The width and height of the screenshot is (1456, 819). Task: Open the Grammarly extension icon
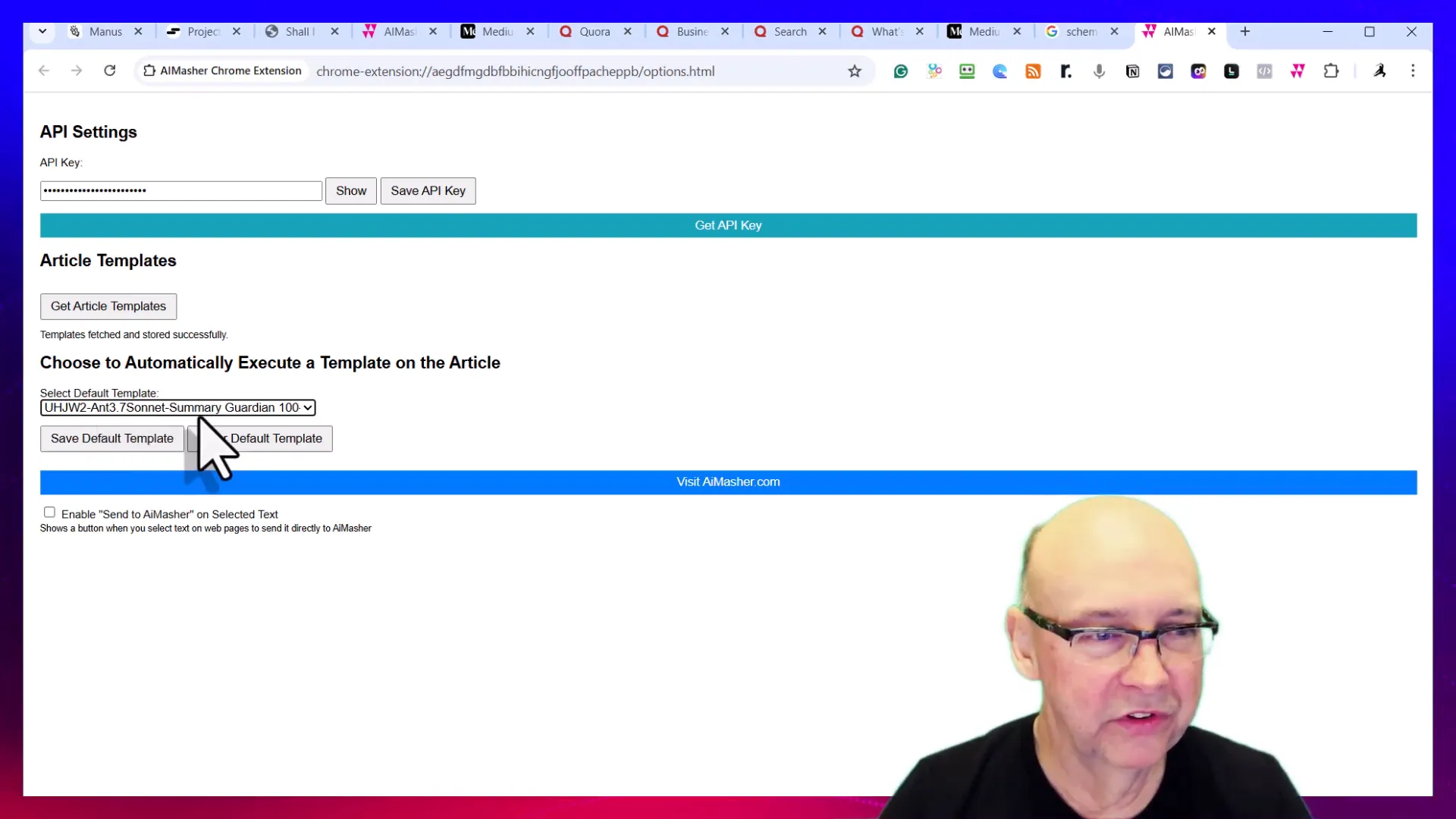[x=901, y=71]
